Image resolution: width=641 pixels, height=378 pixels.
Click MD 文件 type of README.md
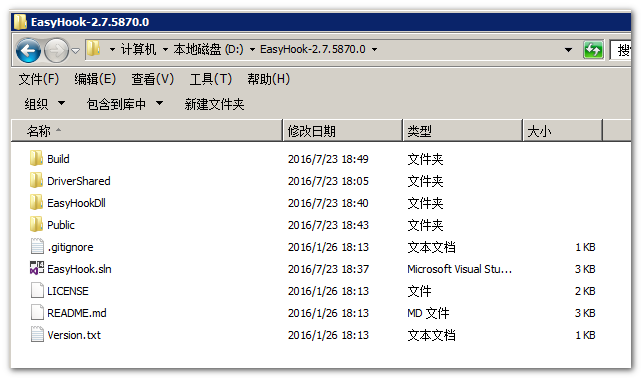(428, 313)
